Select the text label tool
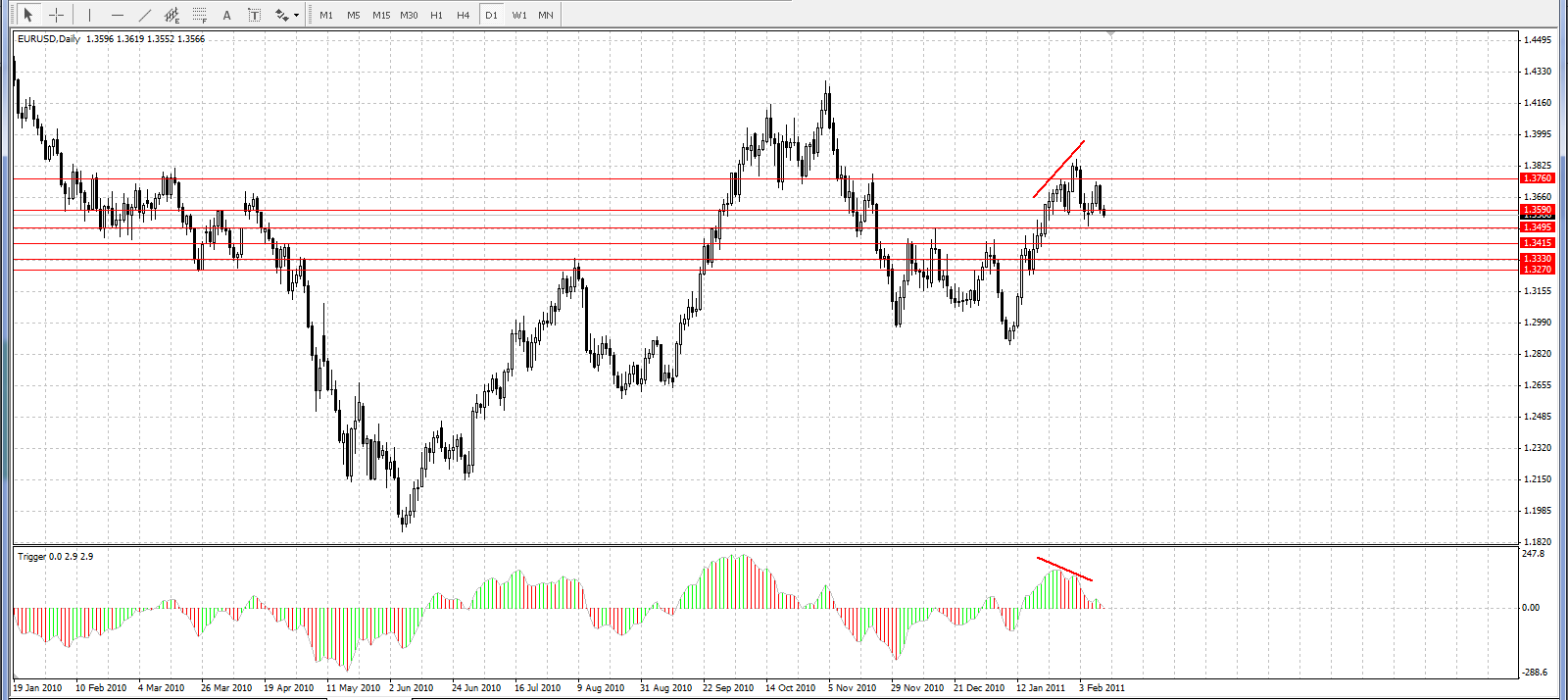 (x=255, y=15)
